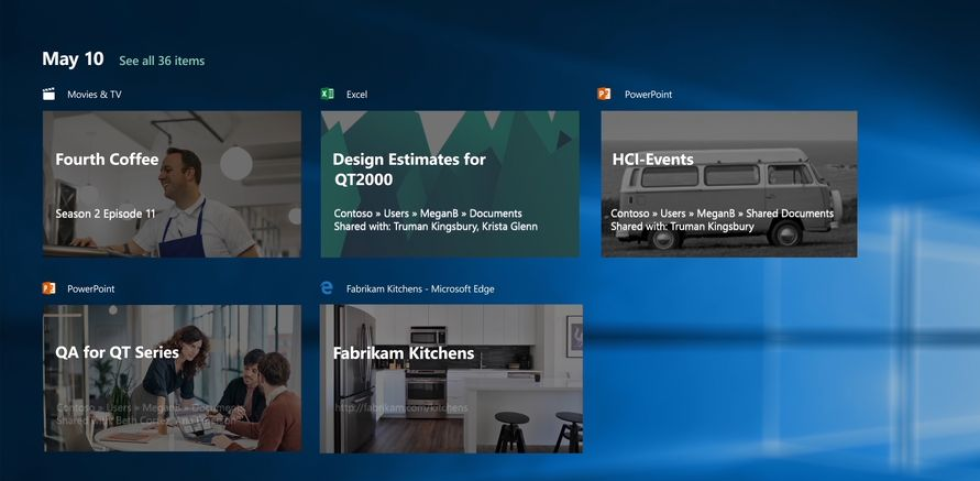Open the Design Estimates for QT2000 card
The image size is (980, 481).
[449, 183]
